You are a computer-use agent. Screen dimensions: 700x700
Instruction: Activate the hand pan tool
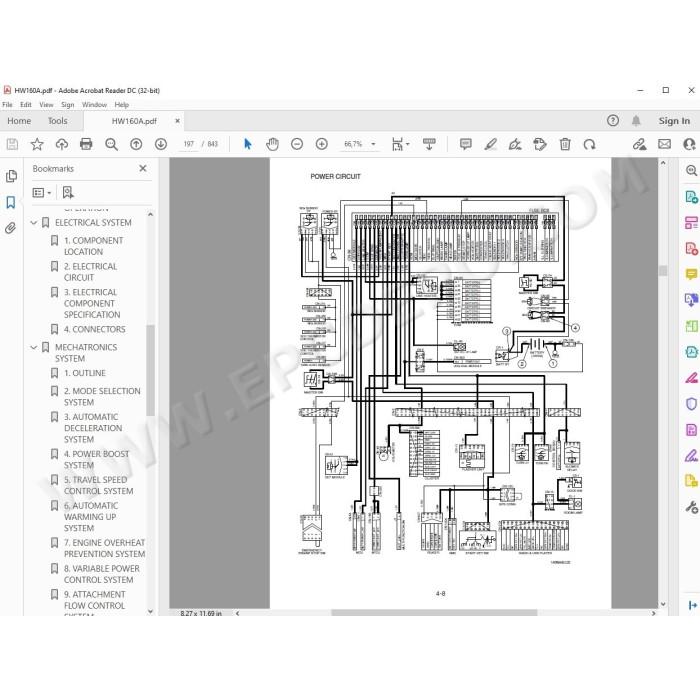[272, 144]
